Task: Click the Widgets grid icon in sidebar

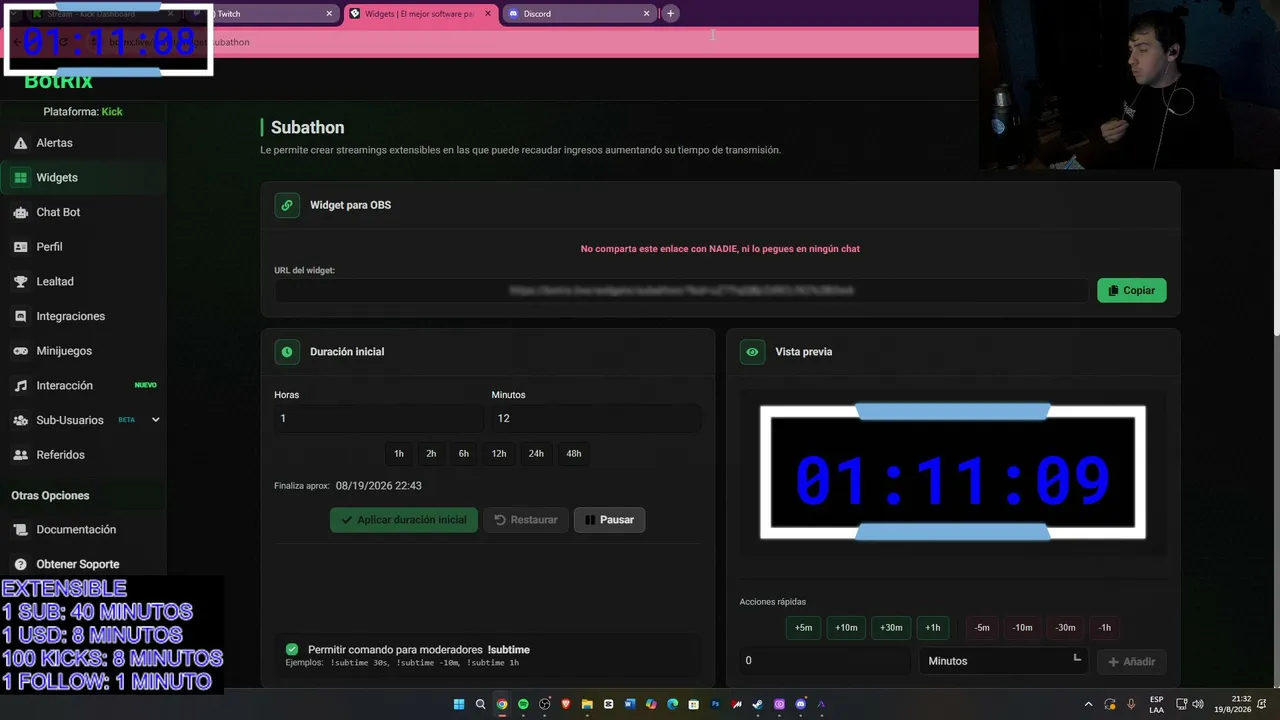Action: pyautogui.click(x=20, y=178)
